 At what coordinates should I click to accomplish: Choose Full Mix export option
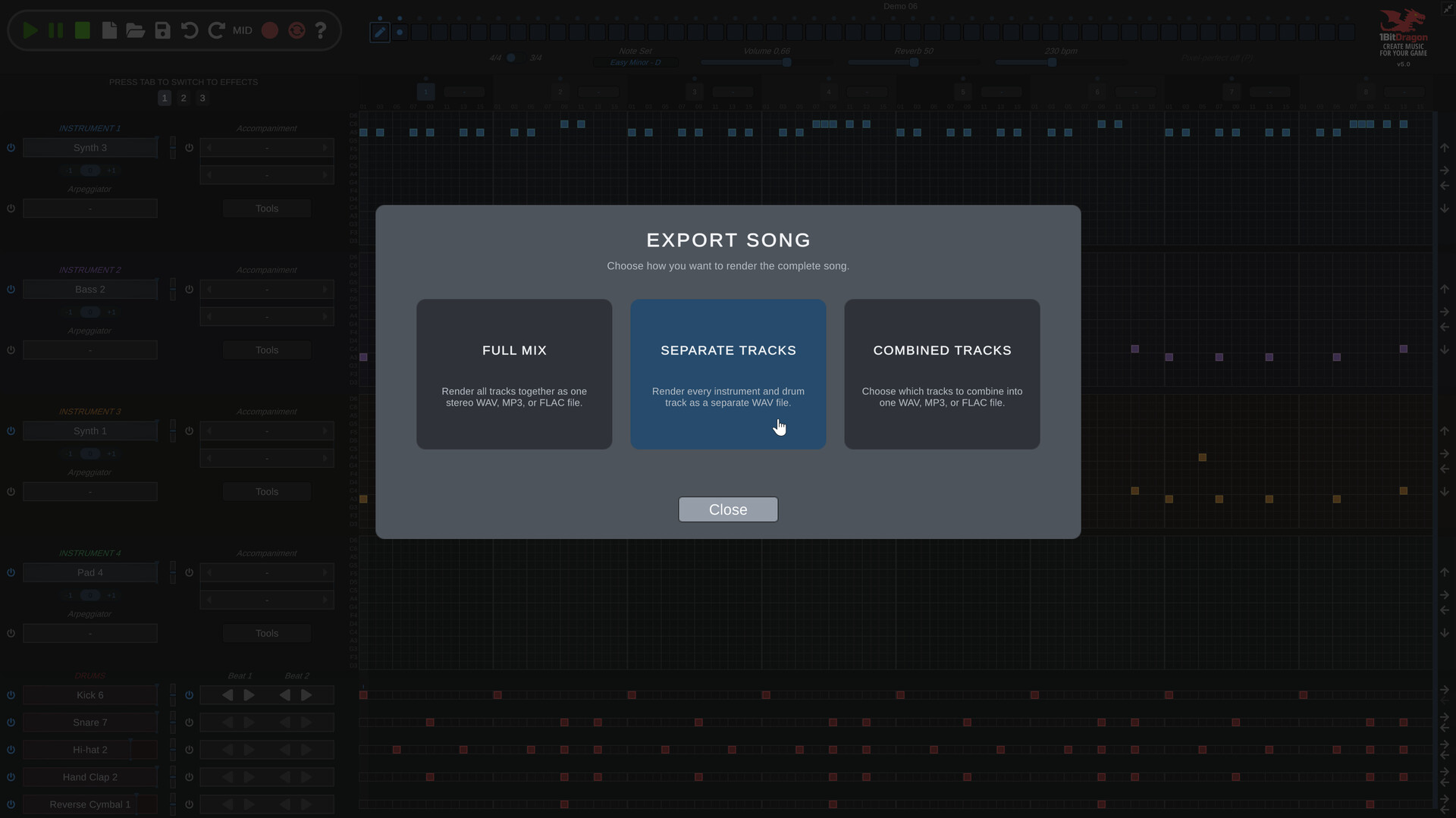click(514, 374)
